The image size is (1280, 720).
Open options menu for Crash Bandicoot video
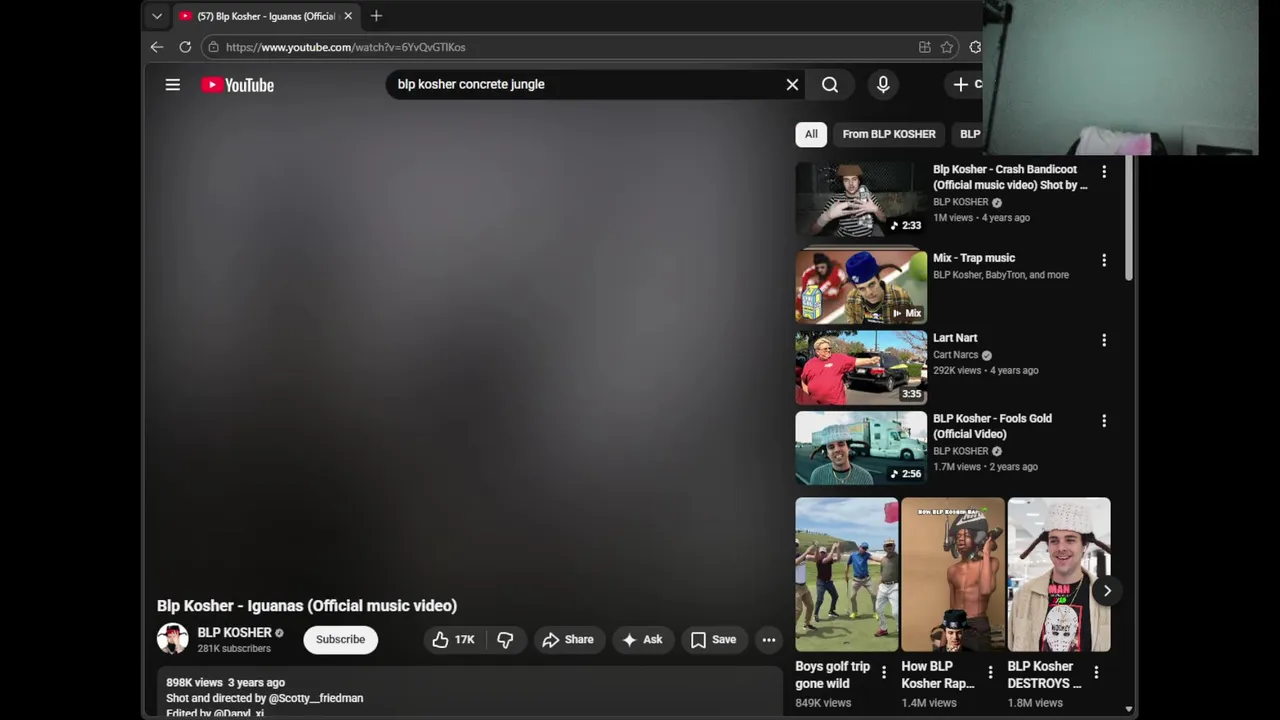click(1104, 172)
